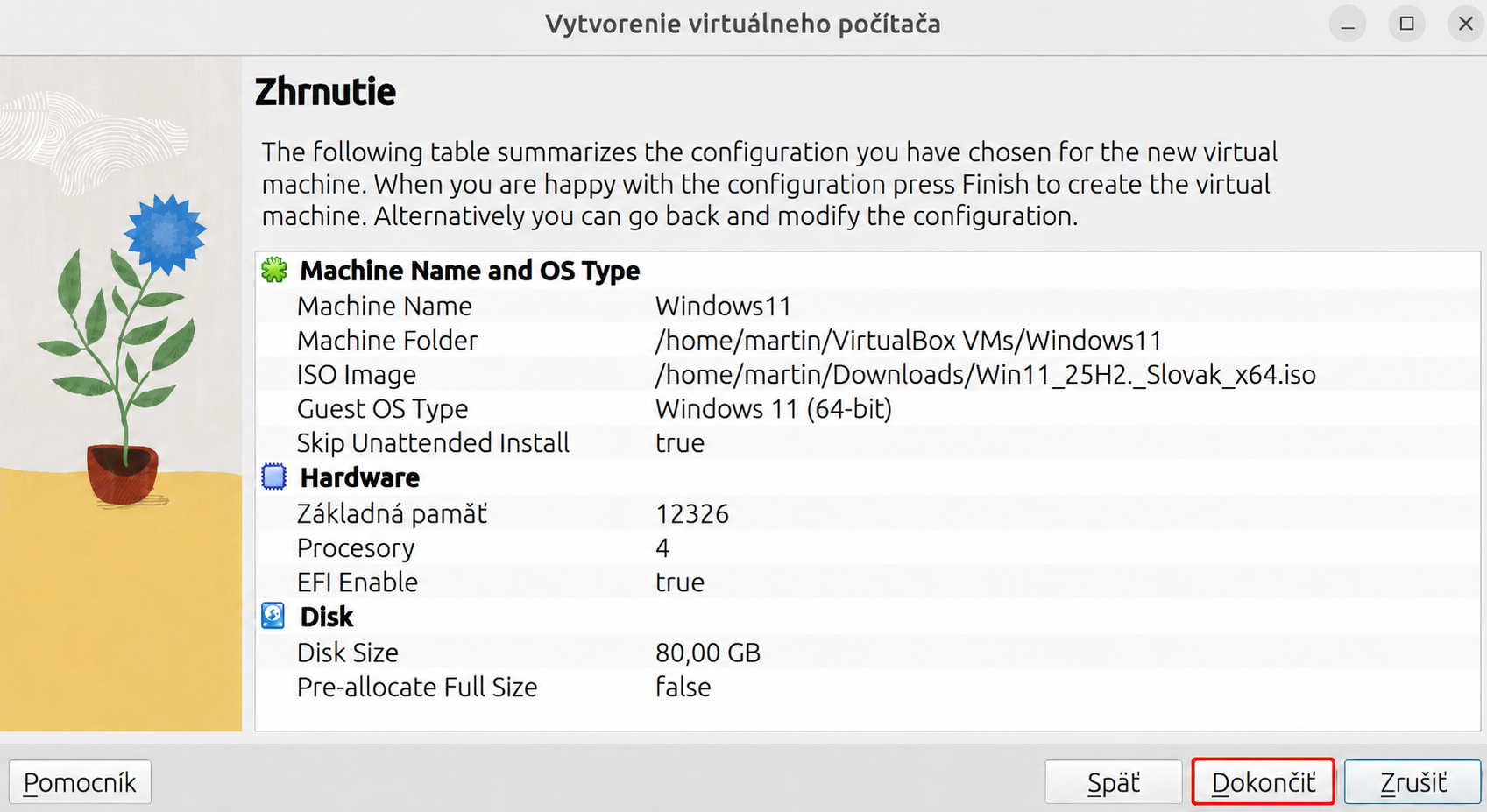Select the Machine Name row label
The image size is (1487, 812).
coord(385,306)
